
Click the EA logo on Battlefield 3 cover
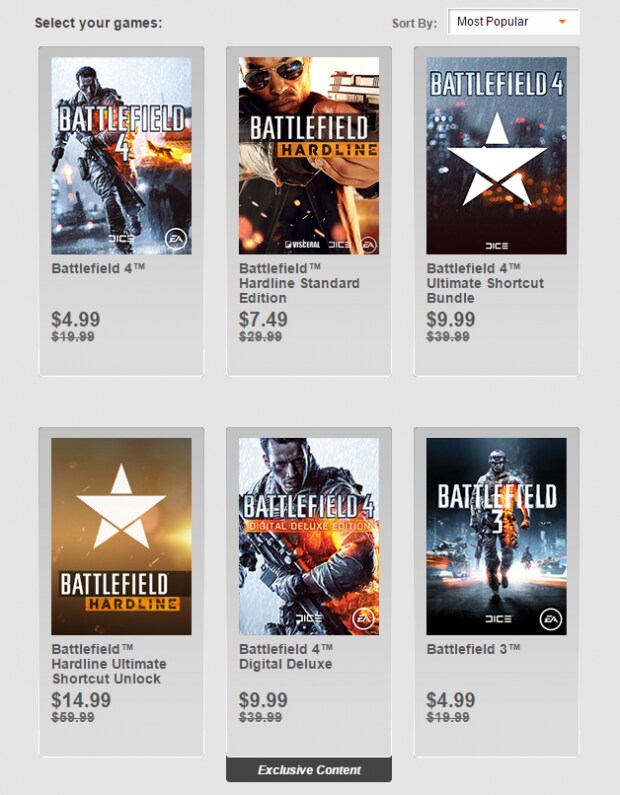tap(551, 620)
